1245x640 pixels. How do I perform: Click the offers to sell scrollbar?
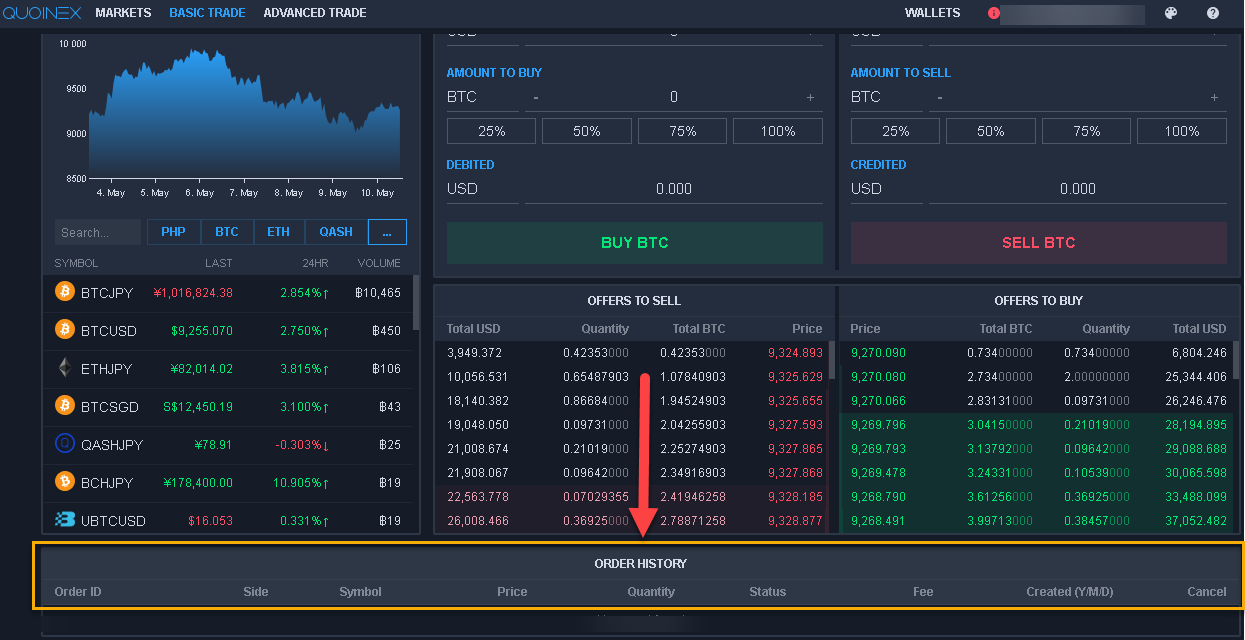pyautogui.click(x=832, y=361)
